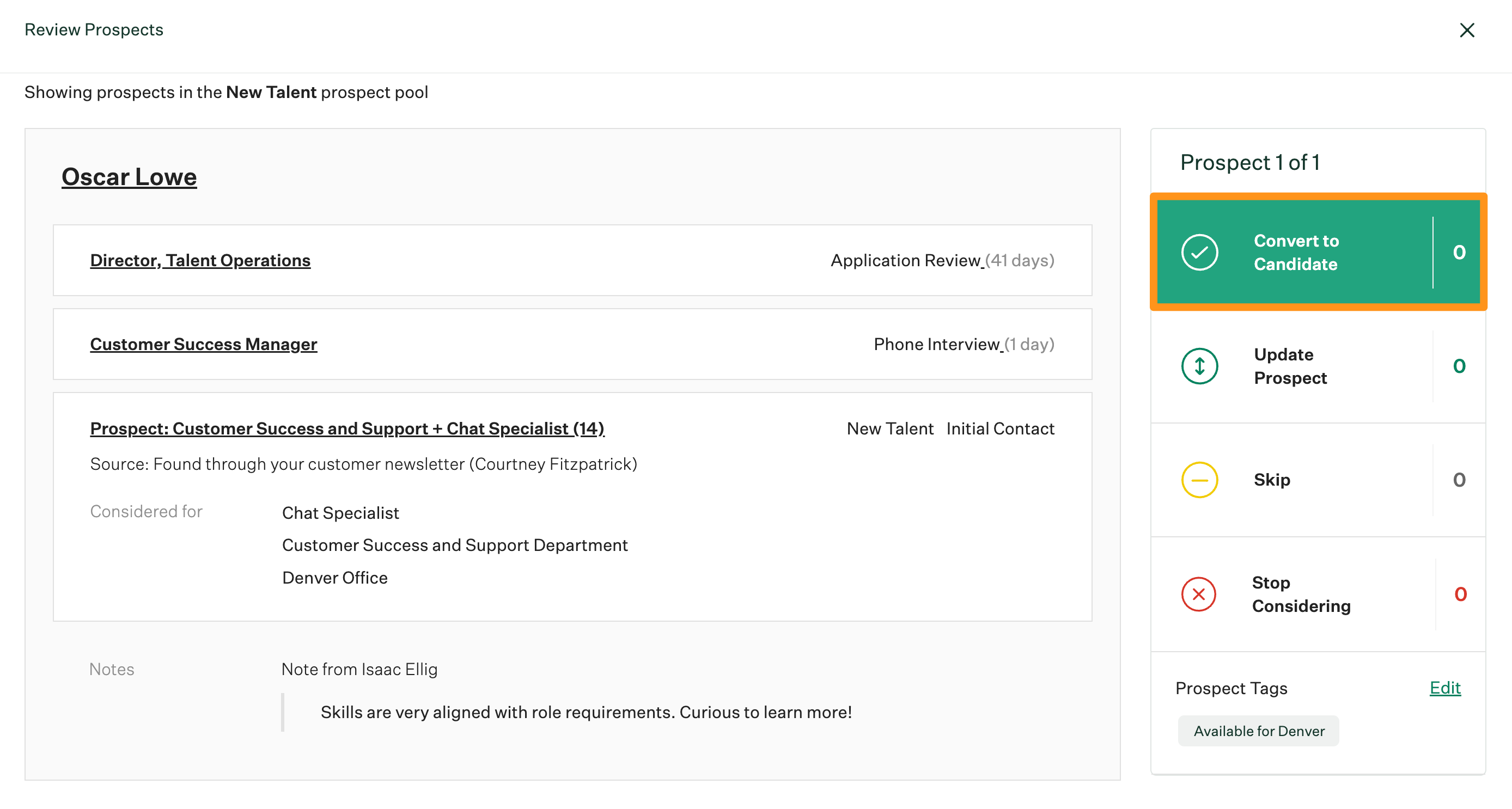Click the green checkmark icon for Convert to Candidate
This screenshot has width=1512, height=809.
[x=1199, y=252]
